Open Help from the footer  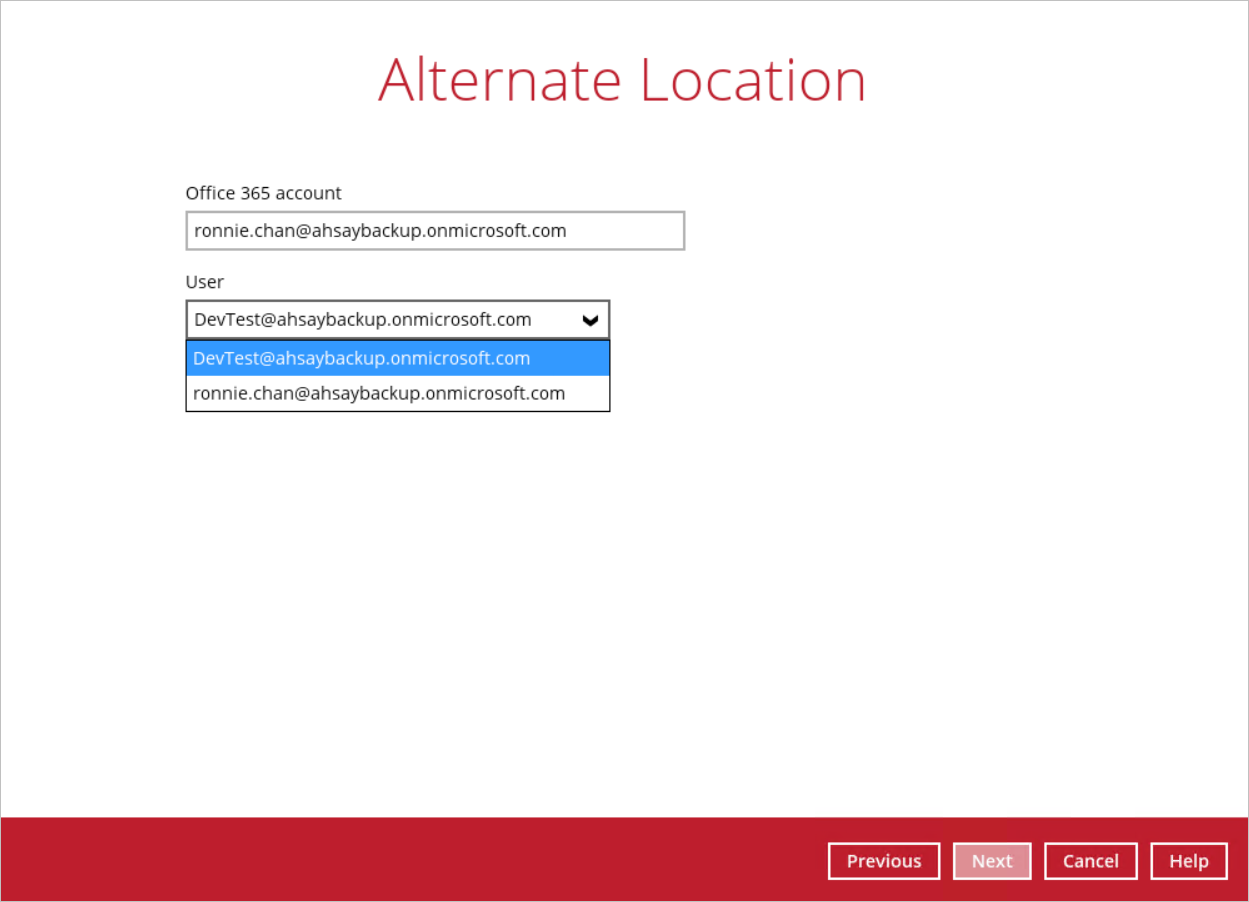coord(1188,861)
